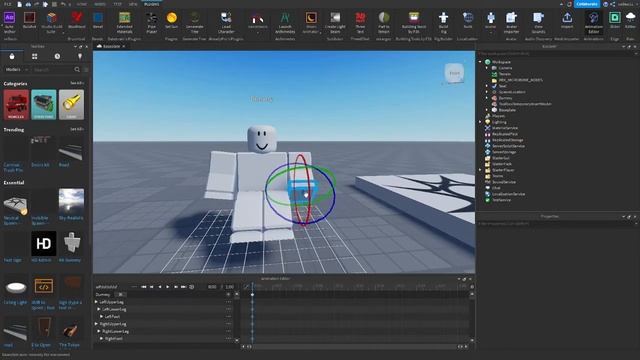Click the view selector cube in viewport

[454, 73]
